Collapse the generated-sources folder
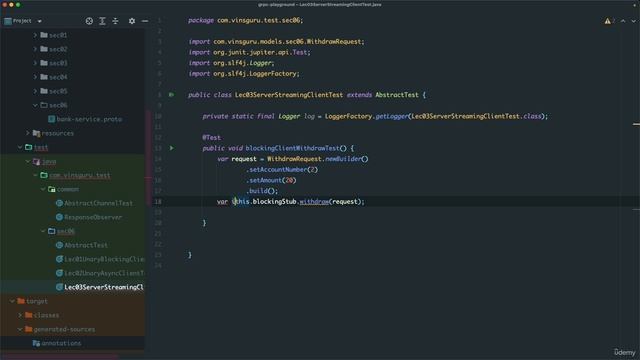 (x=20, y=329)
